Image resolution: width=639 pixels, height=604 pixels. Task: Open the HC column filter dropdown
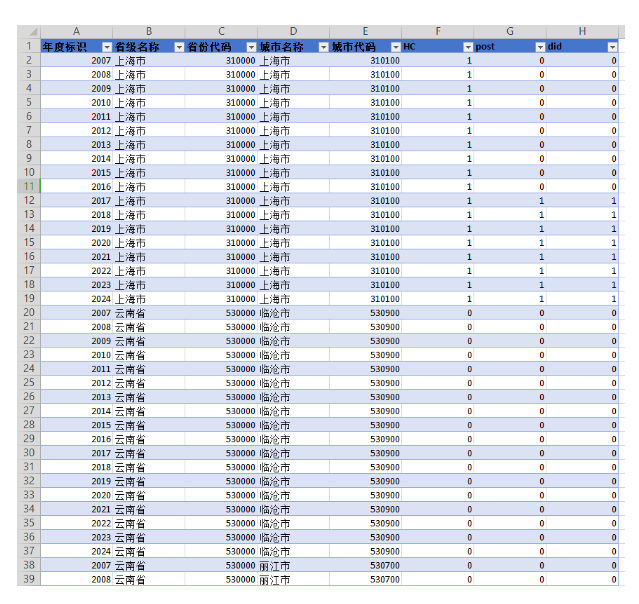468,47
